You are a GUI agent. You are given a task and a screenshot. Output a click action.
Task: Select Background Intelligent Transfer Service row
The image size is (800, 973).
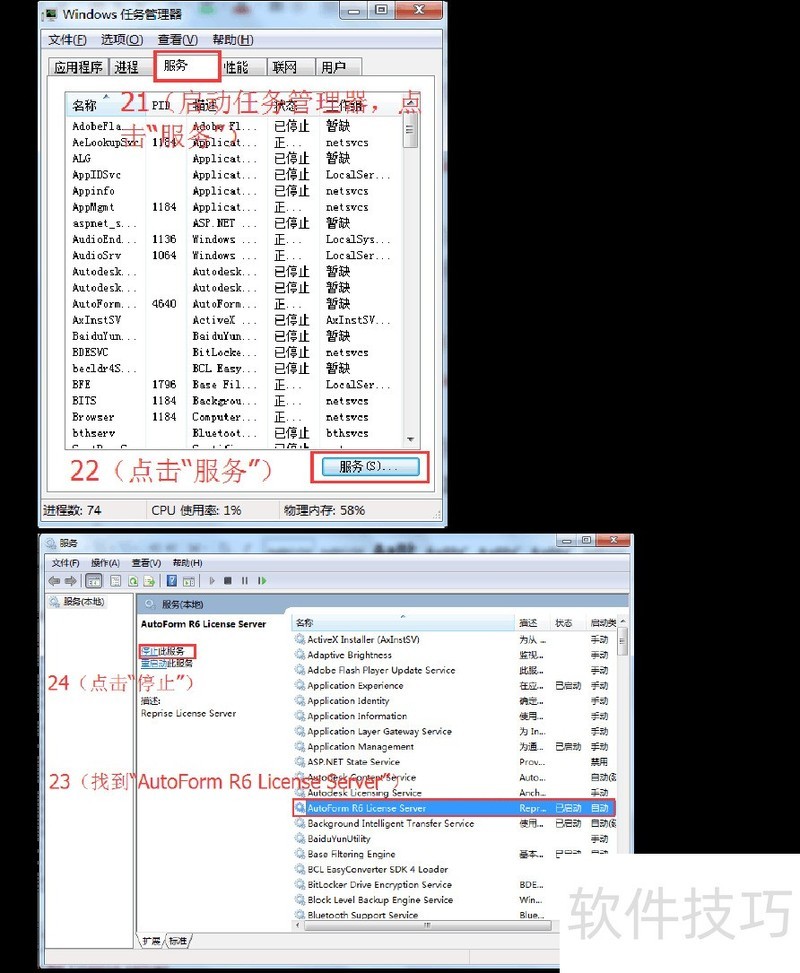pos(454,823)
